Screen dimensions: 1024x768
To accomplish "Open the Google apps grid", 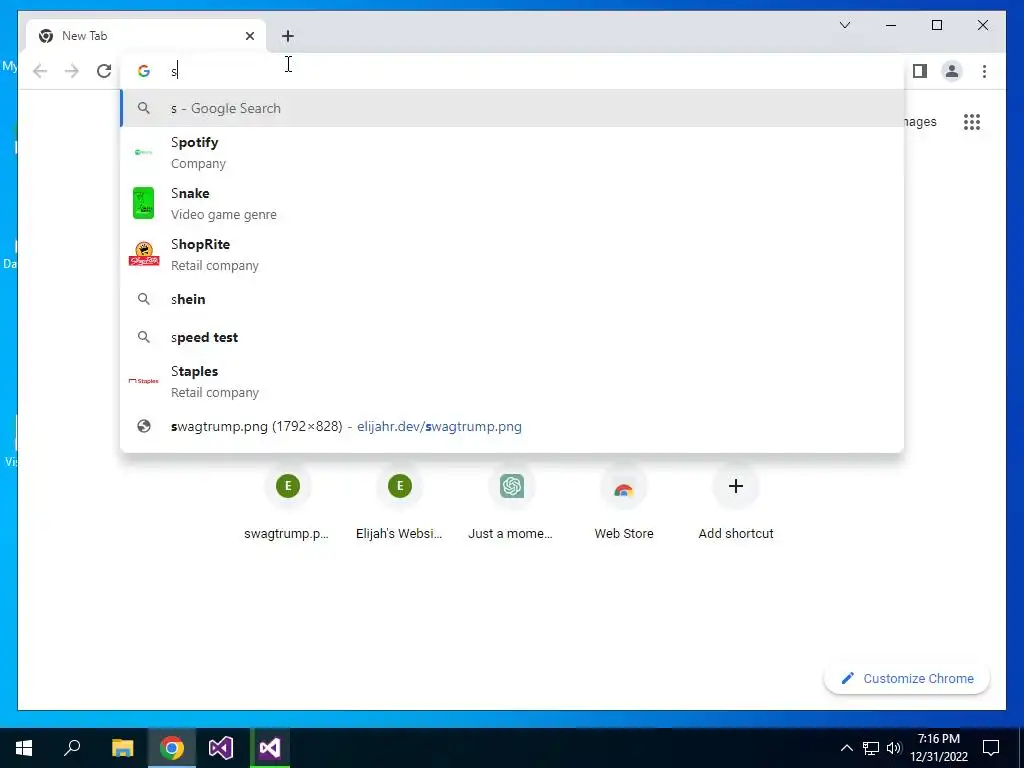I will click(972, 122).
